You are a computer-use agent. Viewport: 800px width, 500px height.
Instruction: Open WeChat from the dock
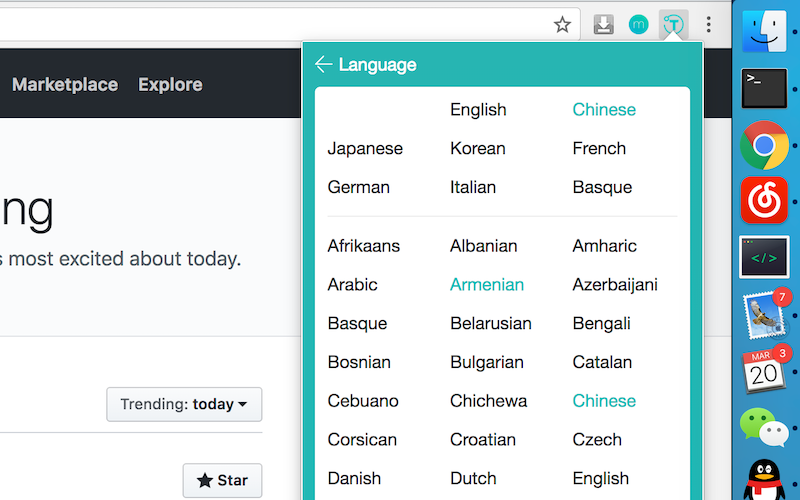point(765,428)
